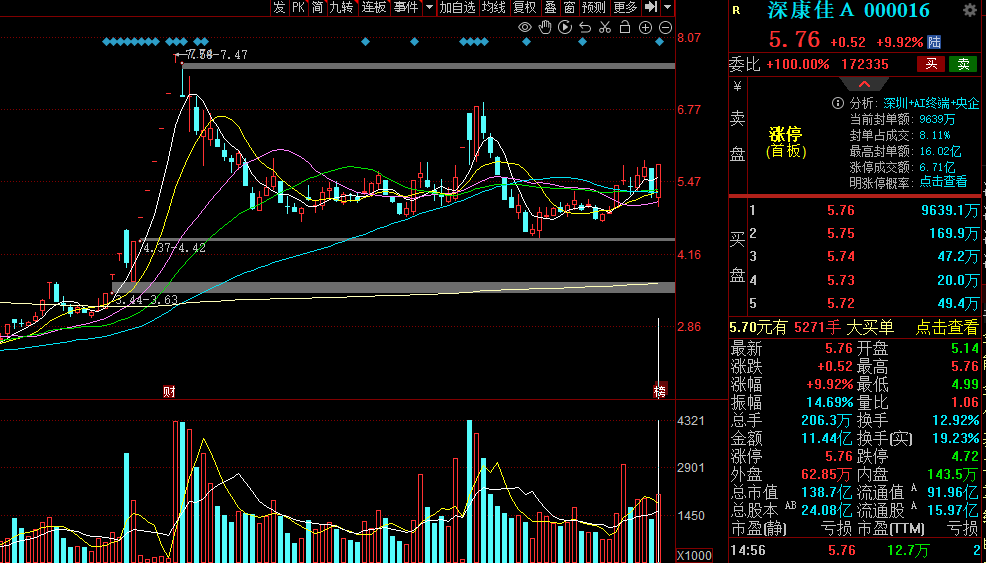Open the 预测 forecast tool
This screenshot has width=986, height=563.
click(x=594, y=7)
